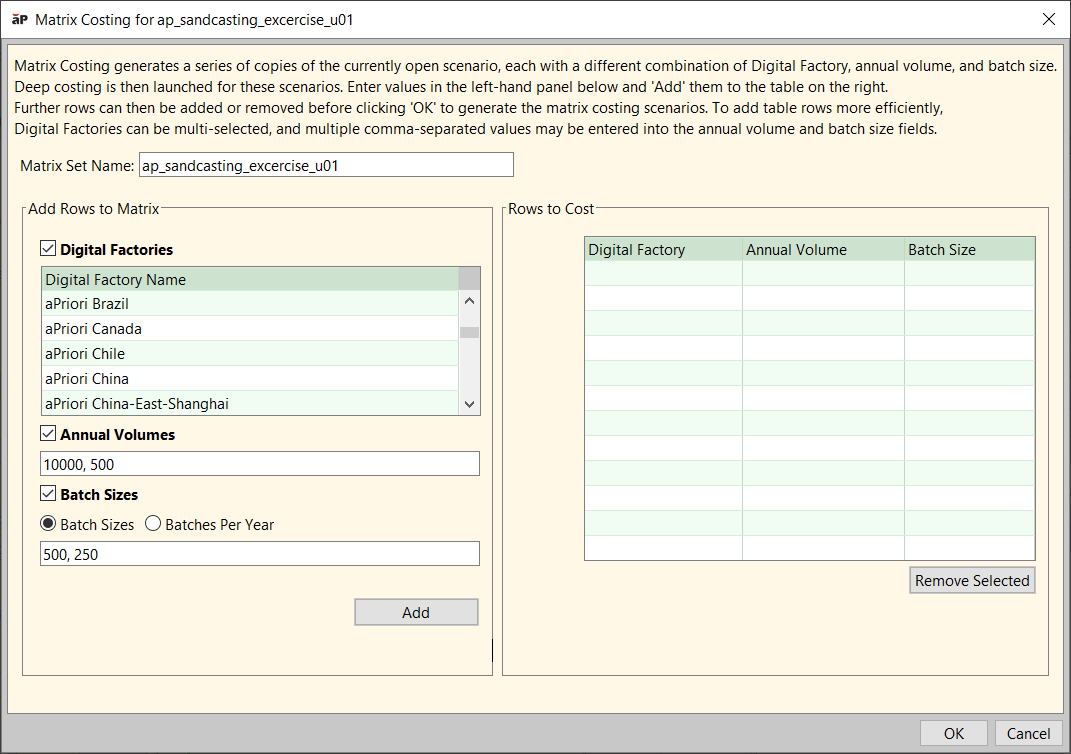
Task: Uncheck the Digital Factories checkbox
Action: tap(48, 249)
